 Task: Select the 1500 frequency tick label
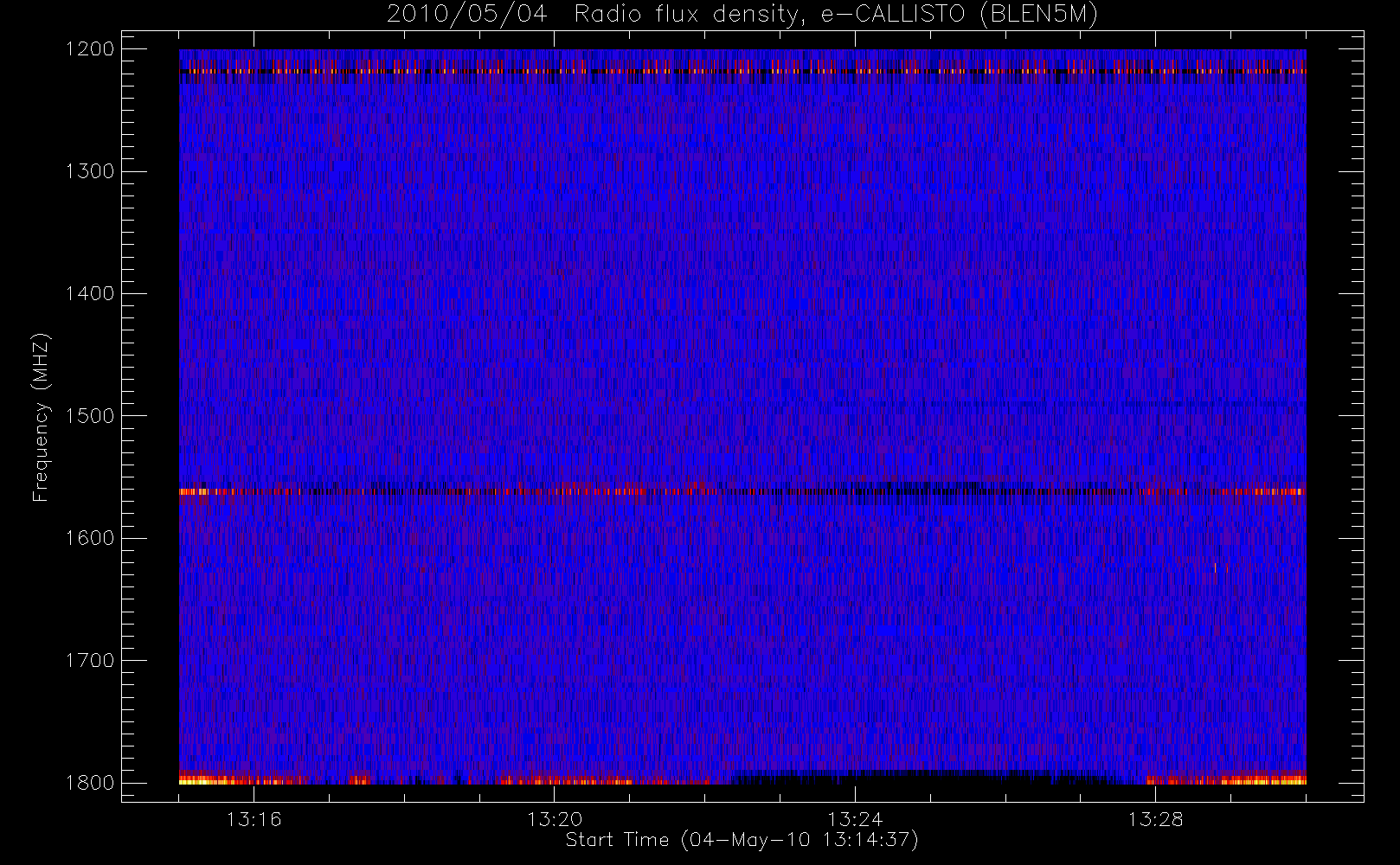click(90, 416)
